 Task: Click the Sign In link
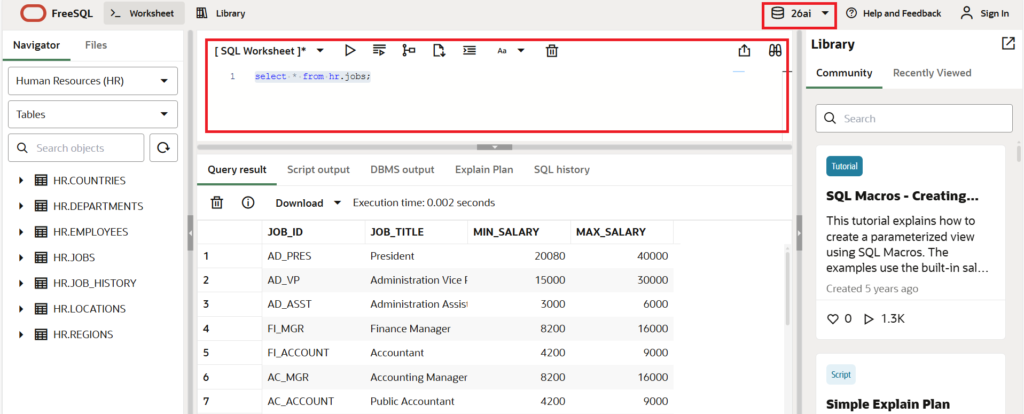click(984, 14)
